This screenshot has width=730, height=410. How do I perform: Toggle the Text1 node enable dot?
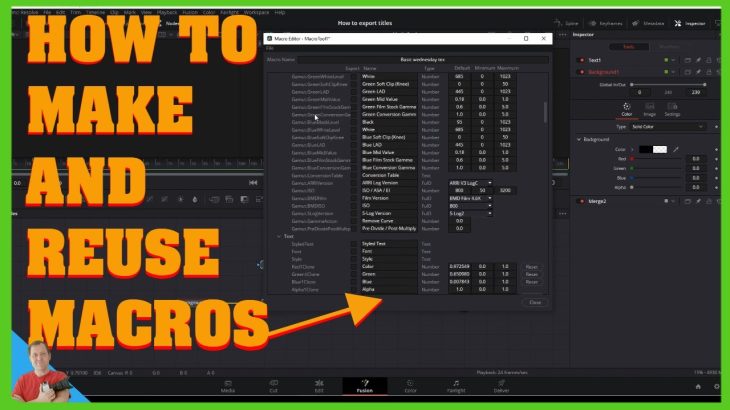point(581,60)
